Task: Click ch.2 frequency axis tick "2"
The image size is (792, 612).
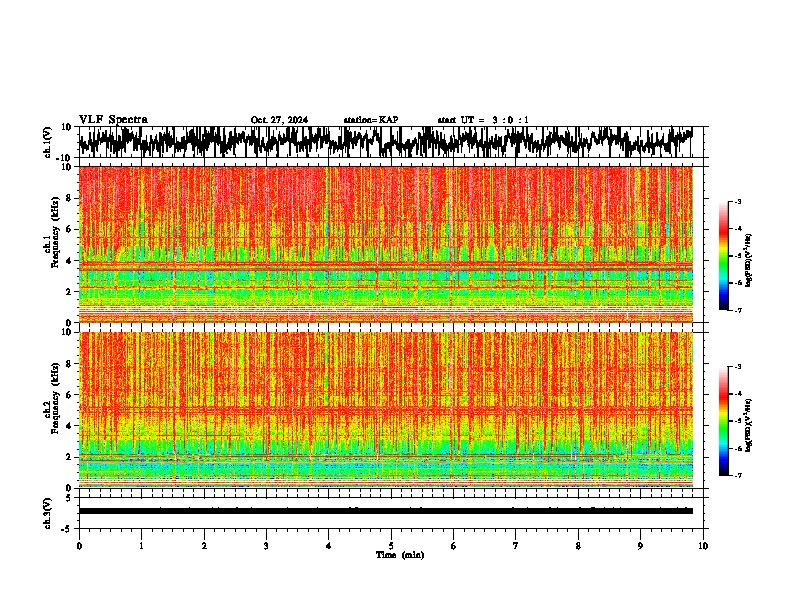Action: coord(69,457)
